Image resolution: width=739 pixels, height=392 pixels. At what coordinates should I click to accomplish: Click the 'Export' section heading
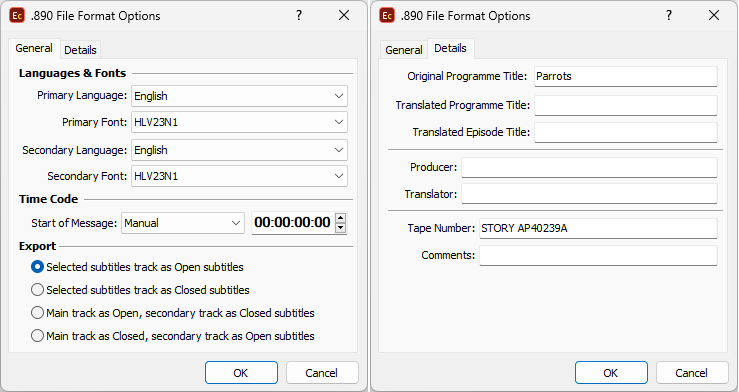(x=37, y=246)
